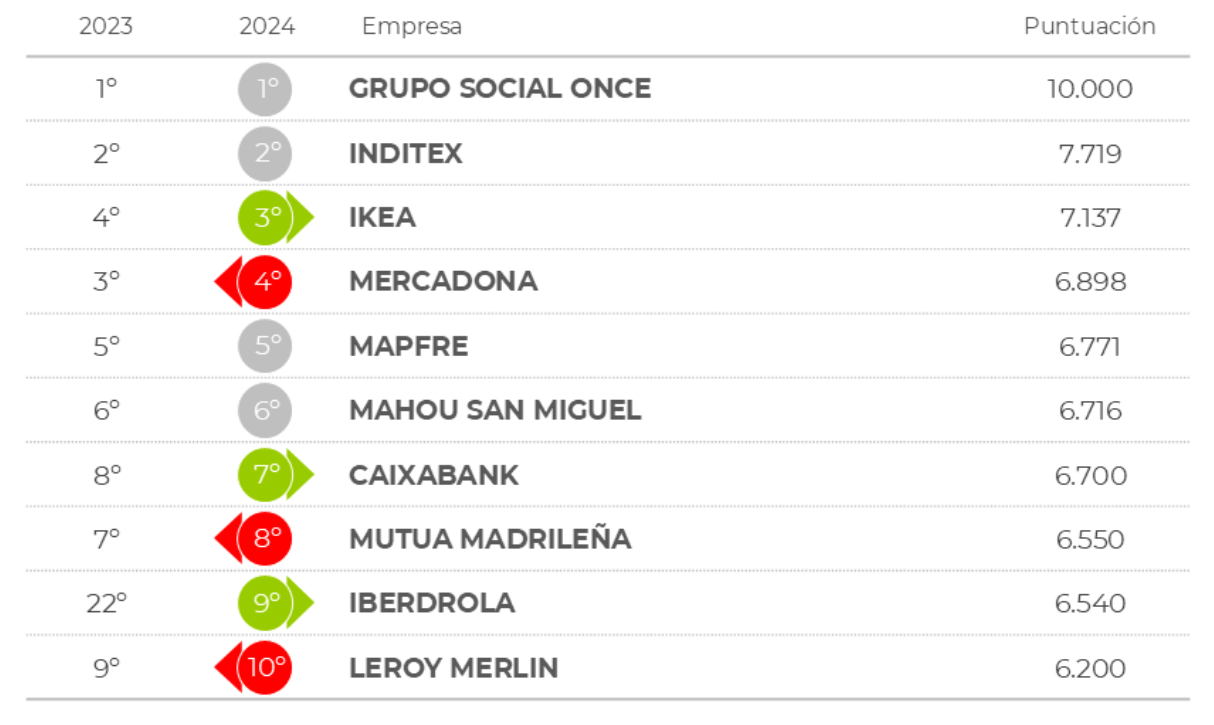Viewport: 1214px width, 725px height.
Task: Click the red 8º badge for Mutua Madrileña
Action: pos(266,539)
